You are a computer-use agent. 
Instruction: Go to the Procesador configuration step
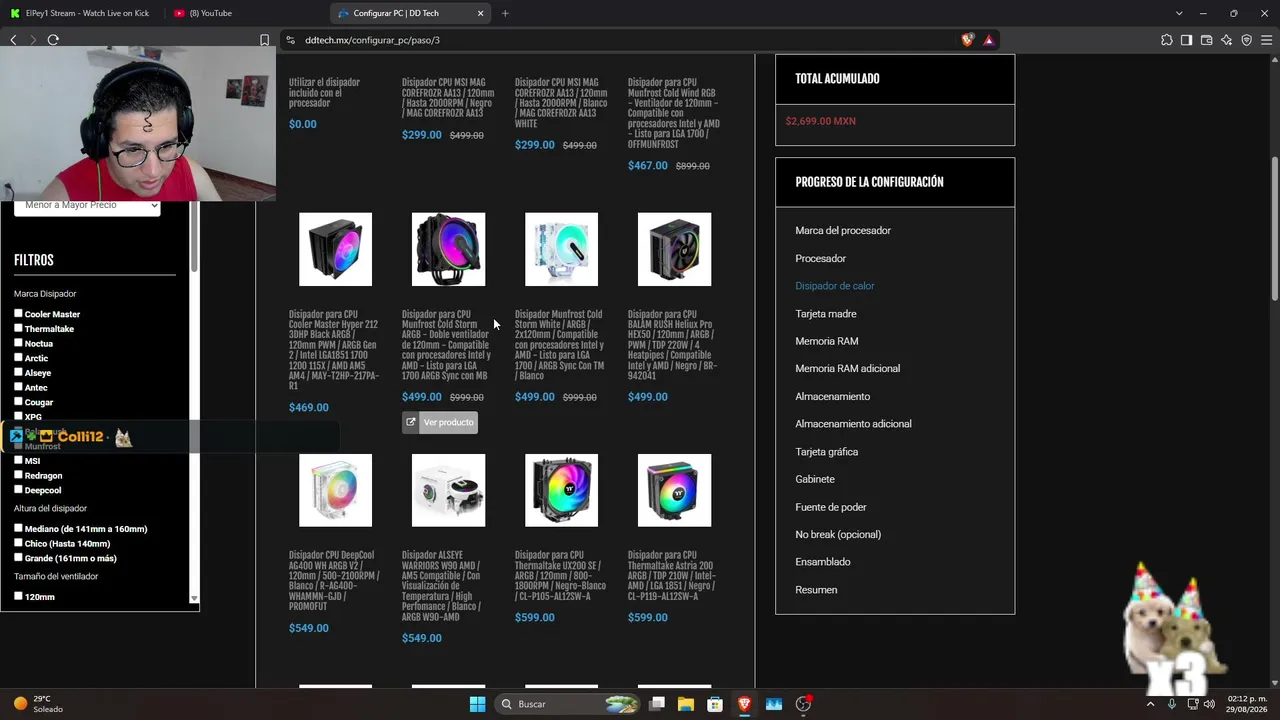821,258
